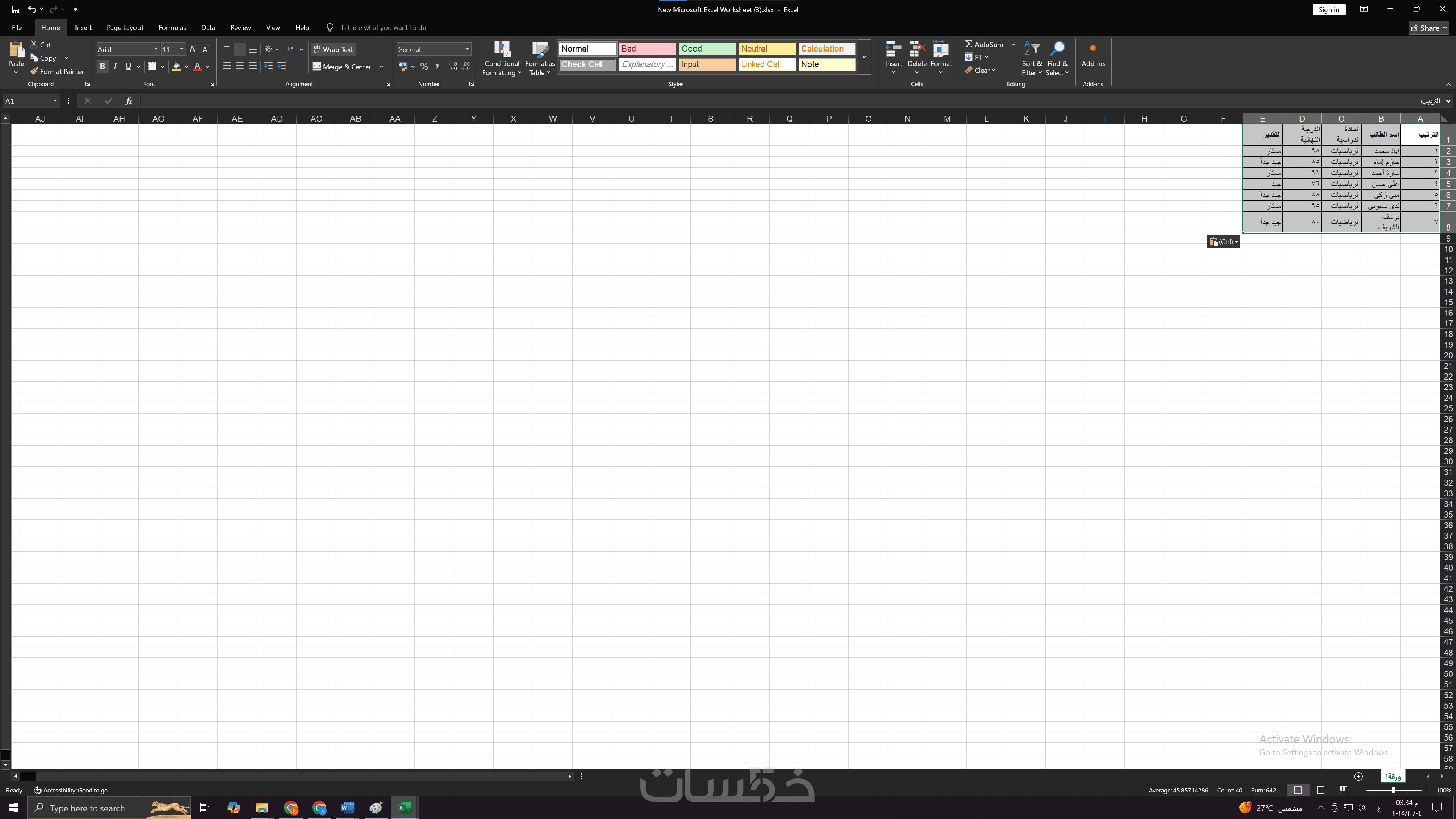This screenshot has width=1456, height=819.
Task: Switch to the Page Layout tab
Action: [125, 28]
